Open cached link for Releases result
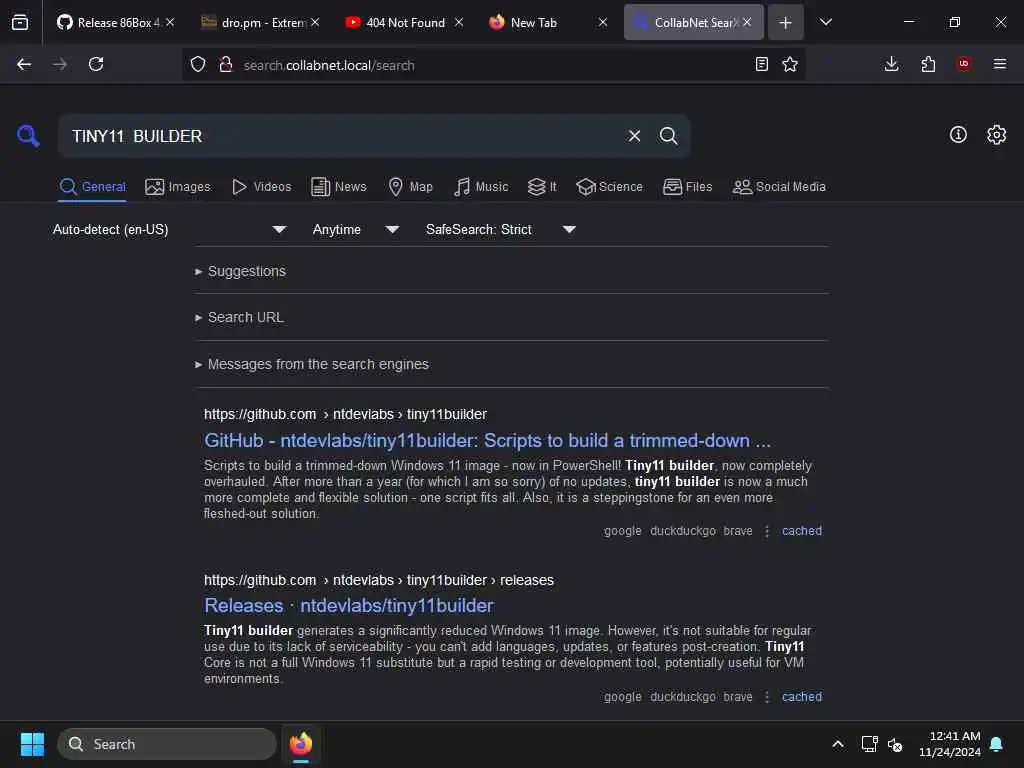The image size is (1024, 768). click(802, 697)
